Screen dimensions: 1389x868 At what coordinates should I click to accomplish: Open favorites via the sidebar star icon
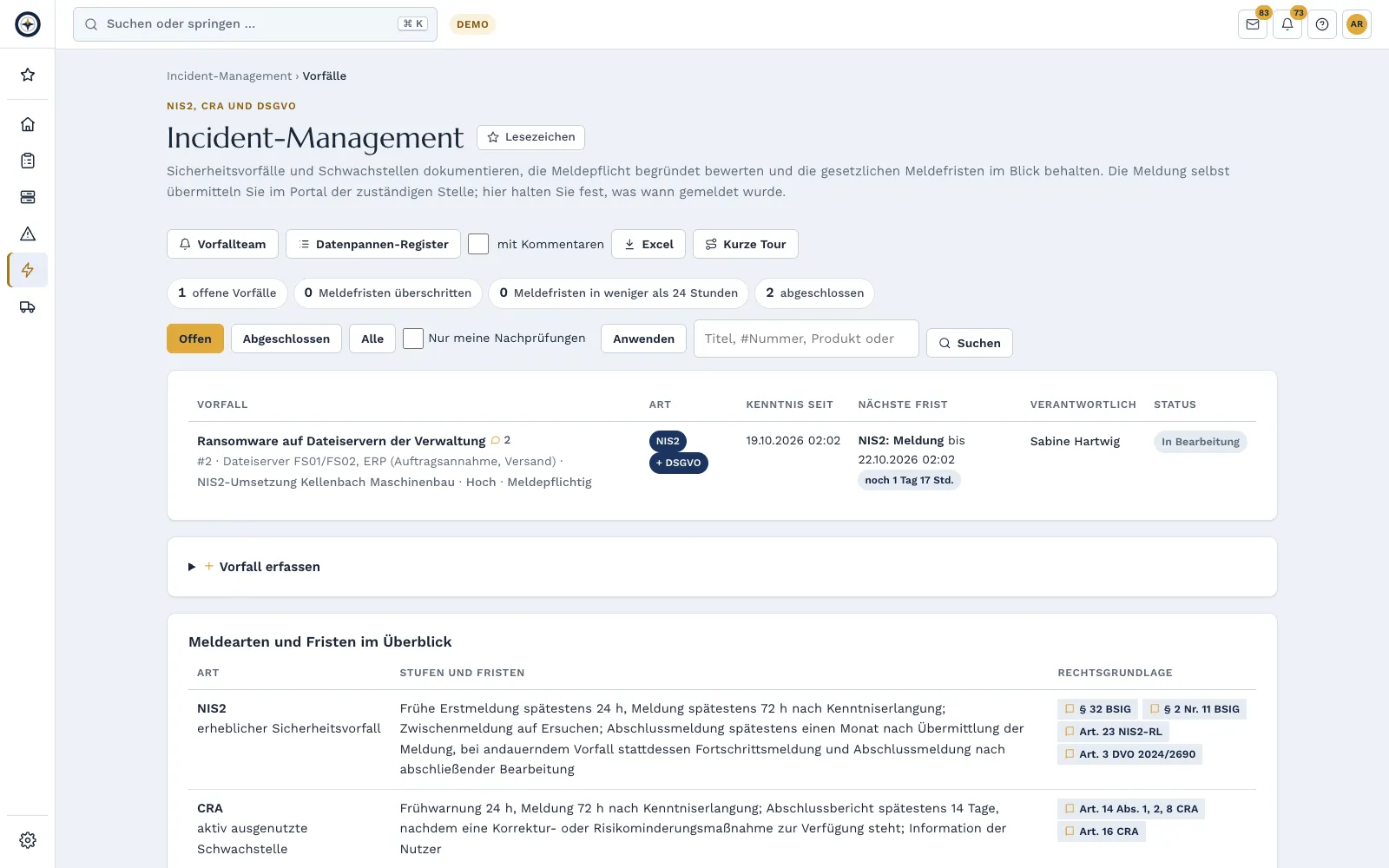pyautogui.click(x=28, y=75)
